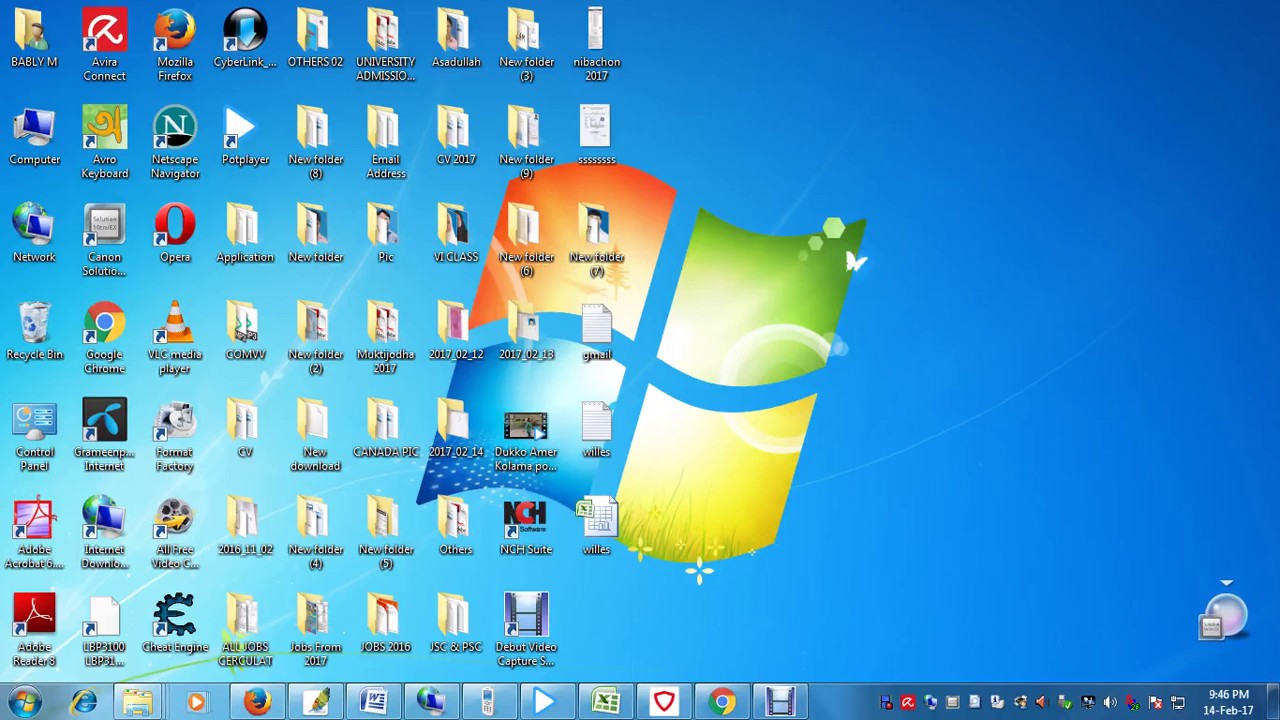The image size is (1280, 720).
Task: Select the Opera browser desktop icon
Action: (x=175, y=234)
